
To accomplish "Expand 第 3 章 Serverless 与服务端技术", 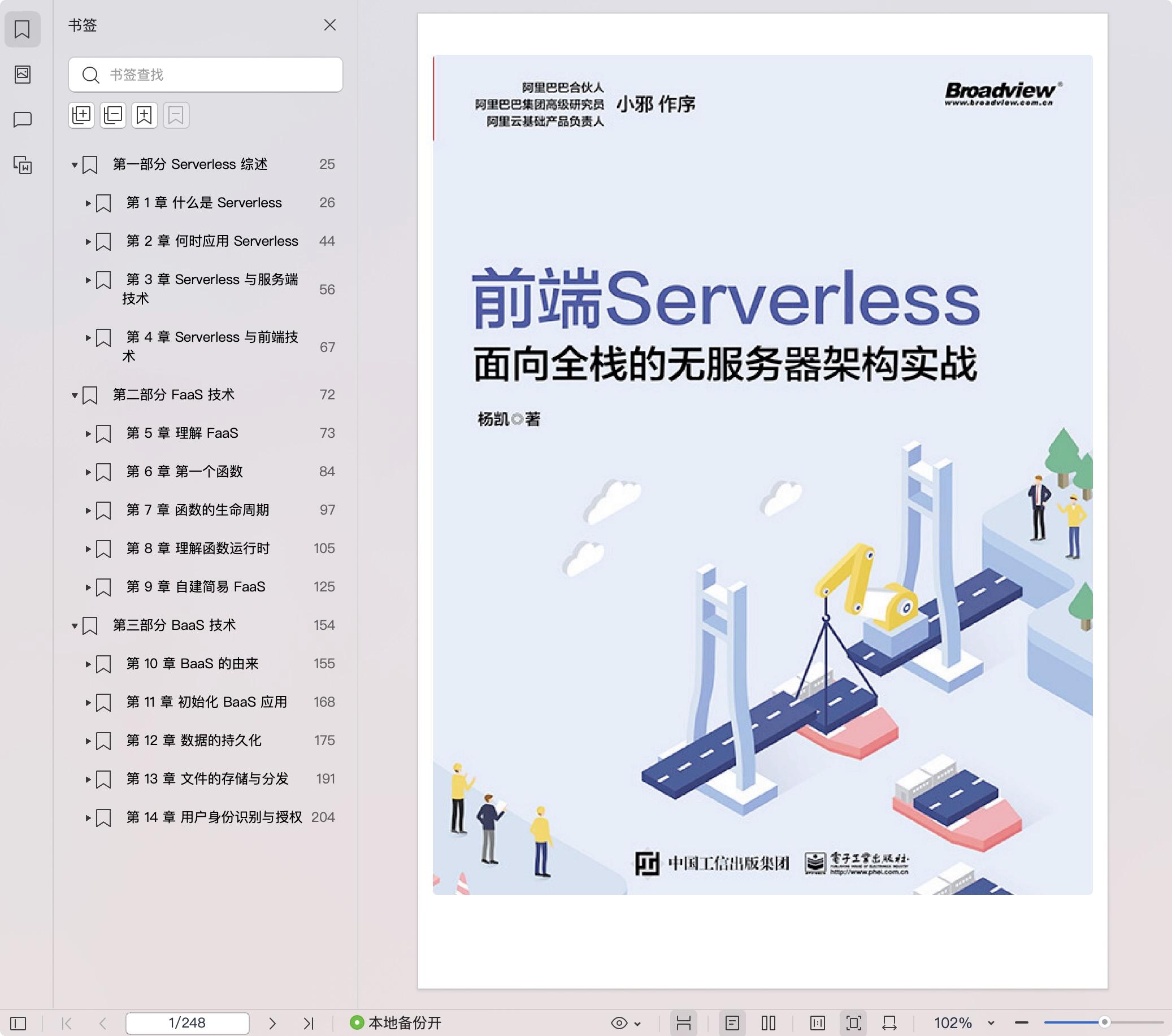I will click(x=88, y=280).
